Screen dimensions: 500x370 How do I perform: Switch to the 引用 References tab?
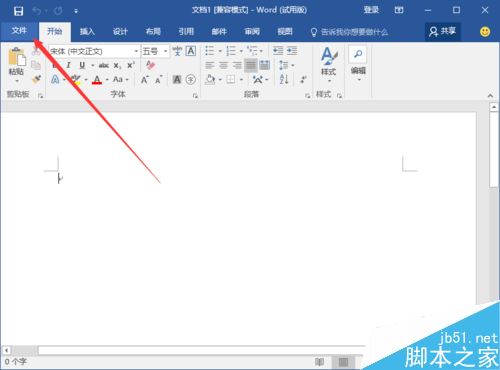point(186,32)
